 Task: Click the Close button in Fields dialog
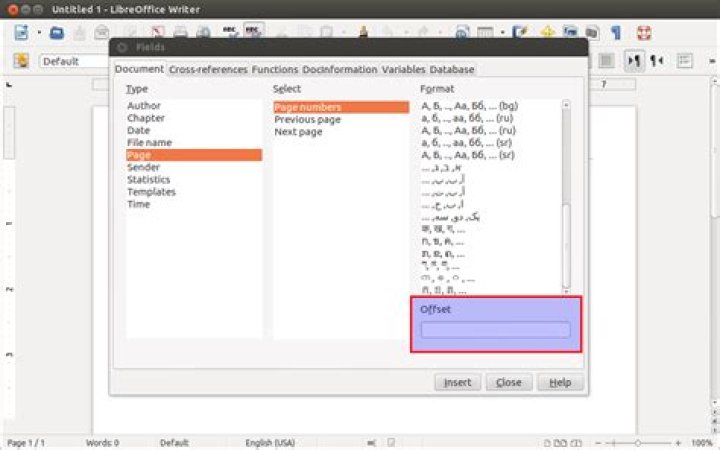tap(509, 382)
